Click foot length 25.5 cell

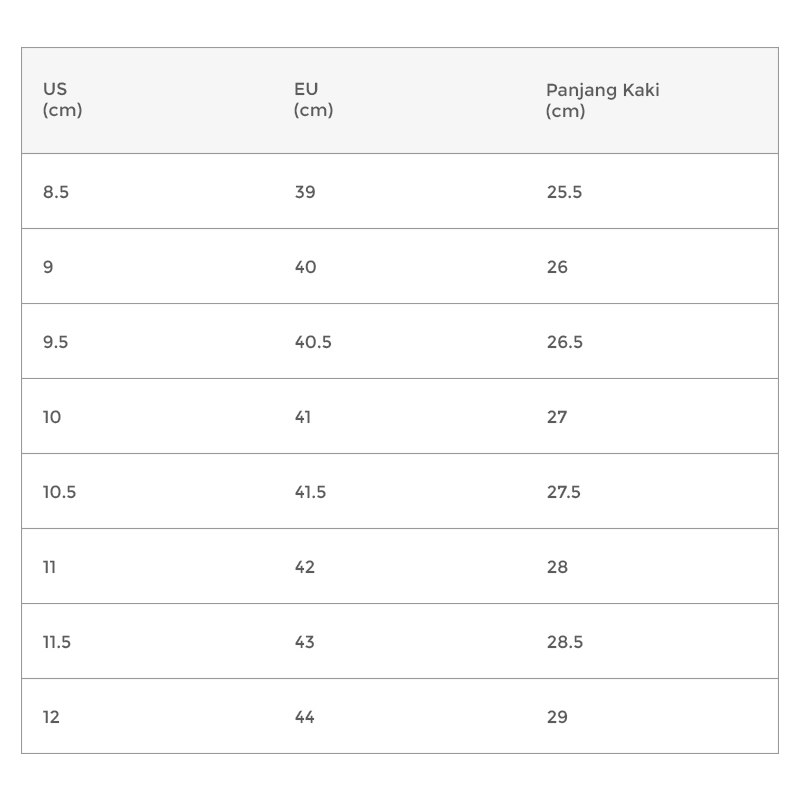click(x=564, y=192)
